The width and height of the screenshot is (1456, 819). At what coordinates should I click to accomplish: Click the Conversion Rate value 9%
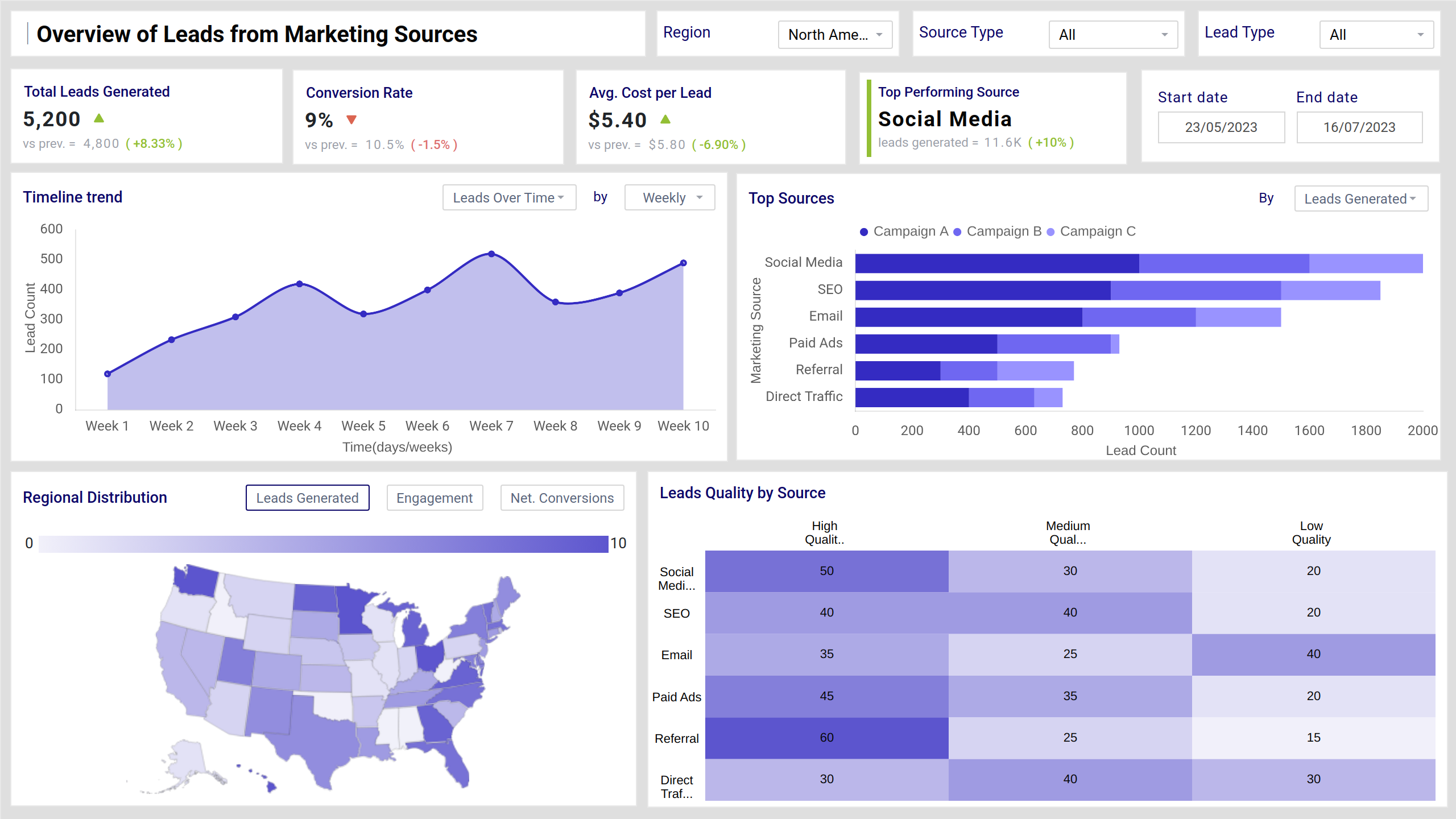[319, 120]
